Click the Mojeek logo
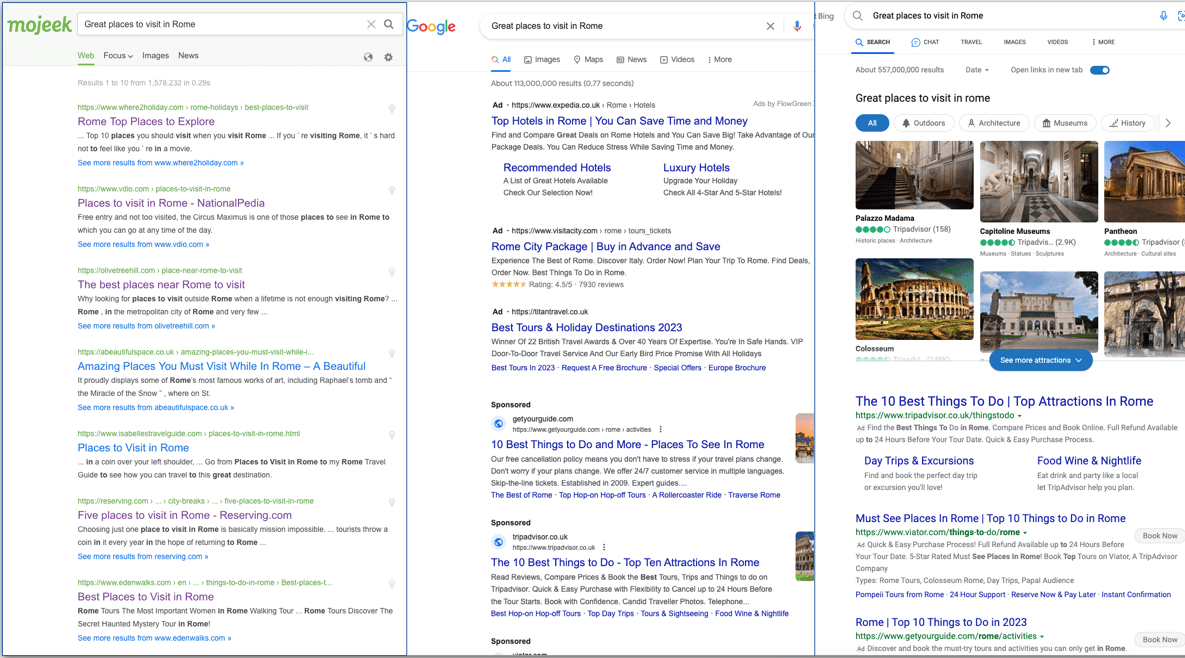The image size is (1185, 658). [39, 25]
